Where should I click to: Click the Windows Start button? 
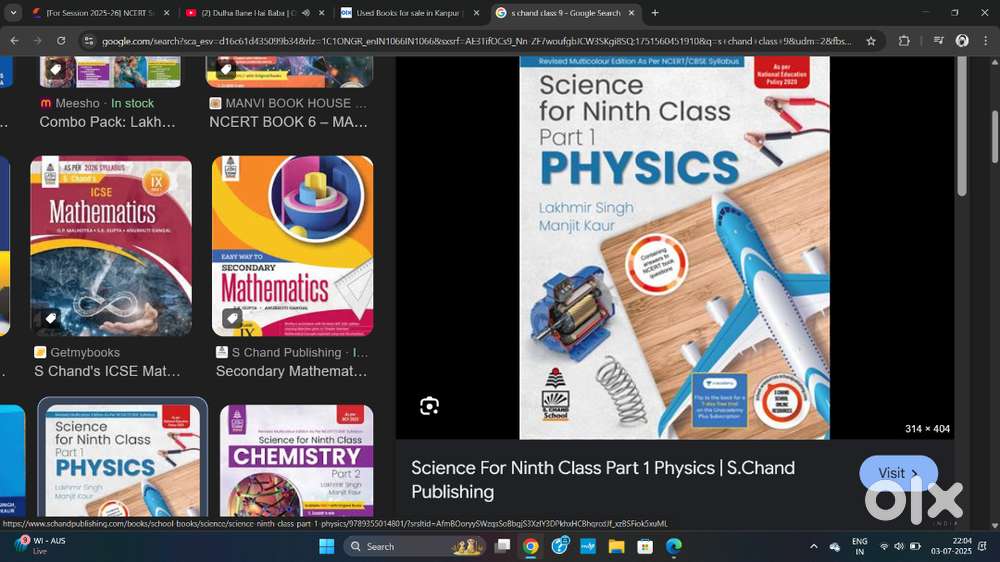tap(327, 547)
